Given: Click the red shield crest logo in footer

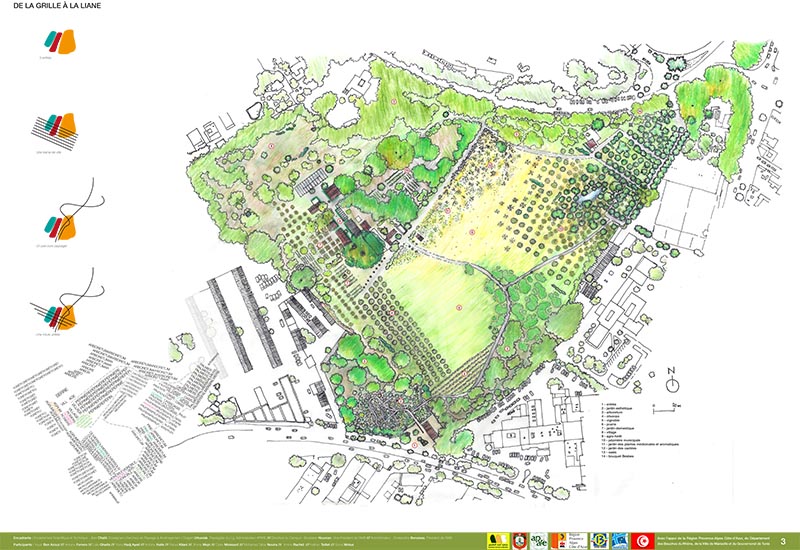Looking at the screenshot, I should click(519, 541).
